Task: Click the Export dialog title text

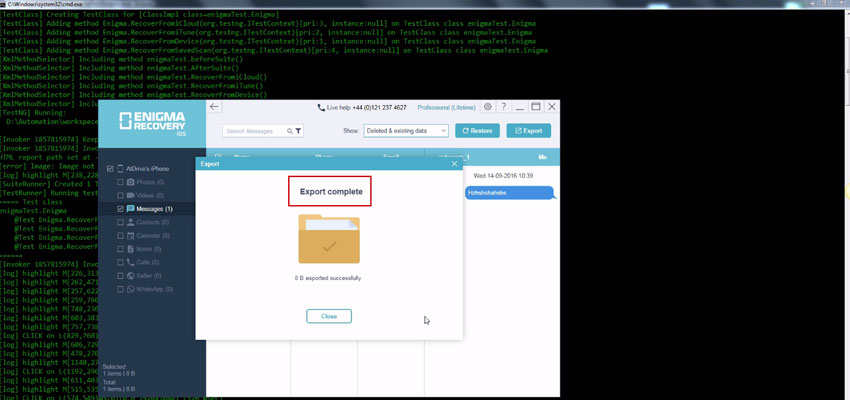Action: 210,164
